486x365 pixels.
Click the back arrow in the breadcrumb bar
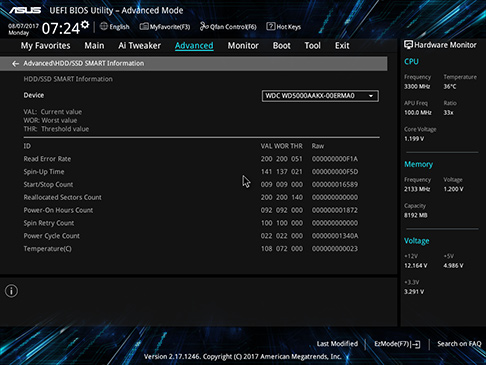tap(15, 64)
